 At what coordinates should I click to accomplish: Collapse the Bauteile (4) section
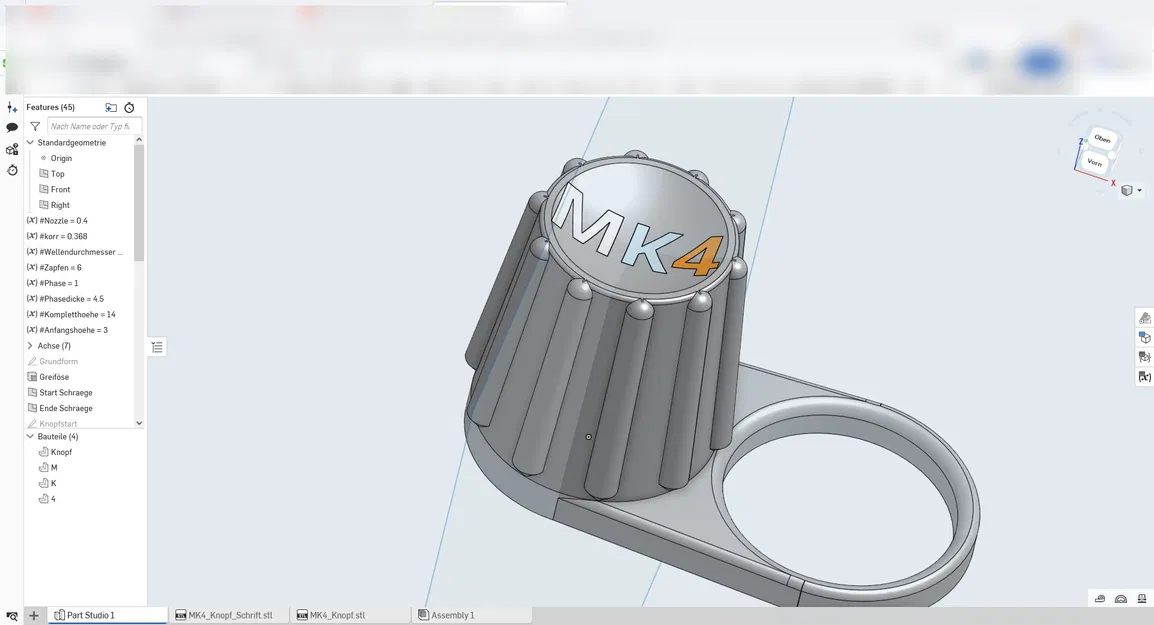pos(29,436)
